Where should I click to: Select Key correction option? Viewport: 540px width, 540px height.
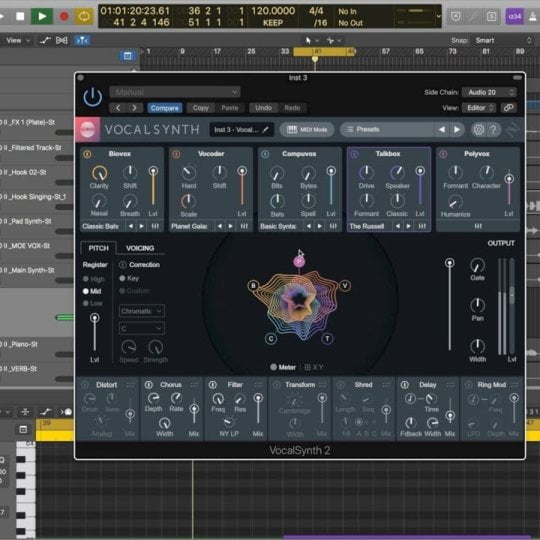coord(129,278)
